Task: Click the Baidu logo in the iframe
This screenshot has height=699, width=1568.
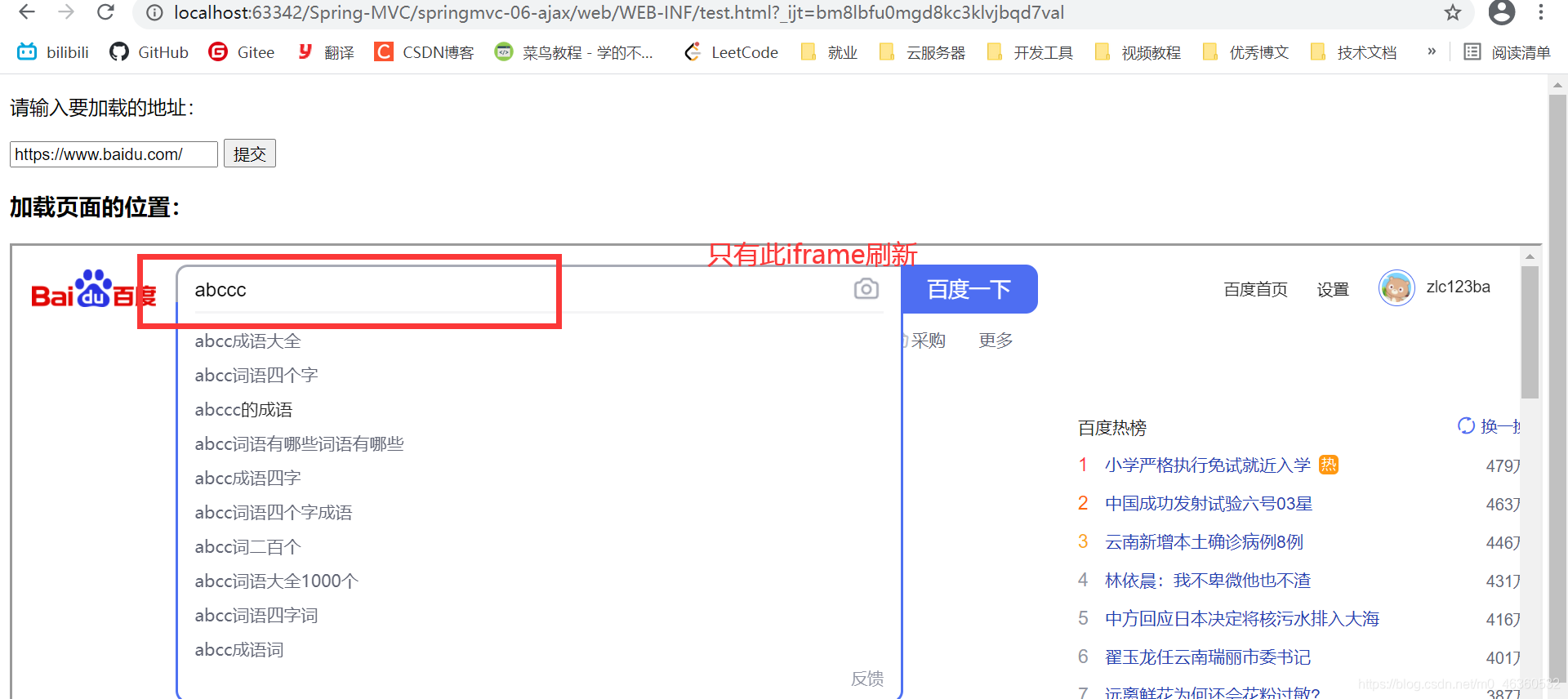Action: pyautogui.click(x=93, y=289)
